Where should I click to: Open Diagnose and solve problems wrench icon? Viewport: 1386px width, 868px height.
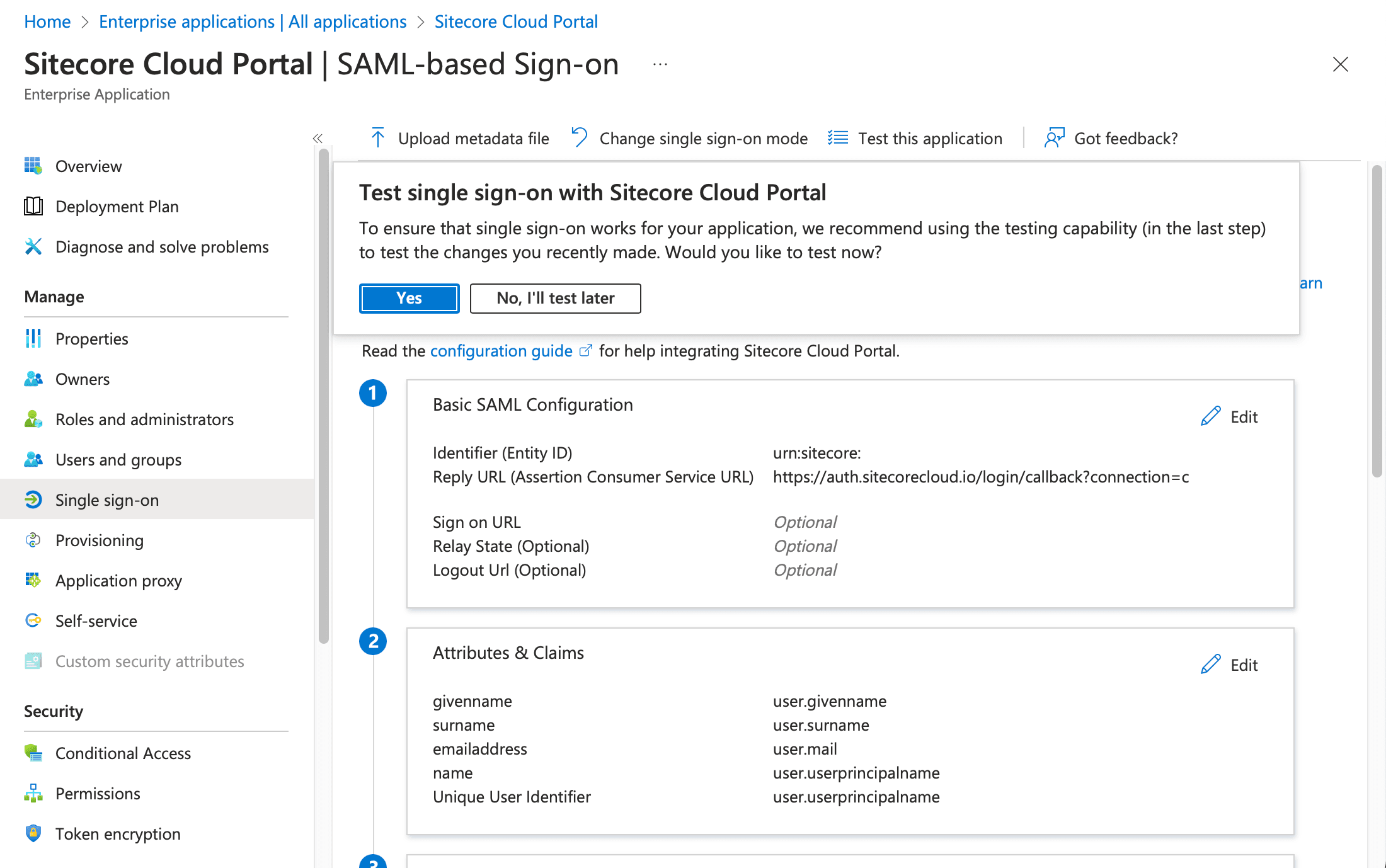tap(33, 247)
